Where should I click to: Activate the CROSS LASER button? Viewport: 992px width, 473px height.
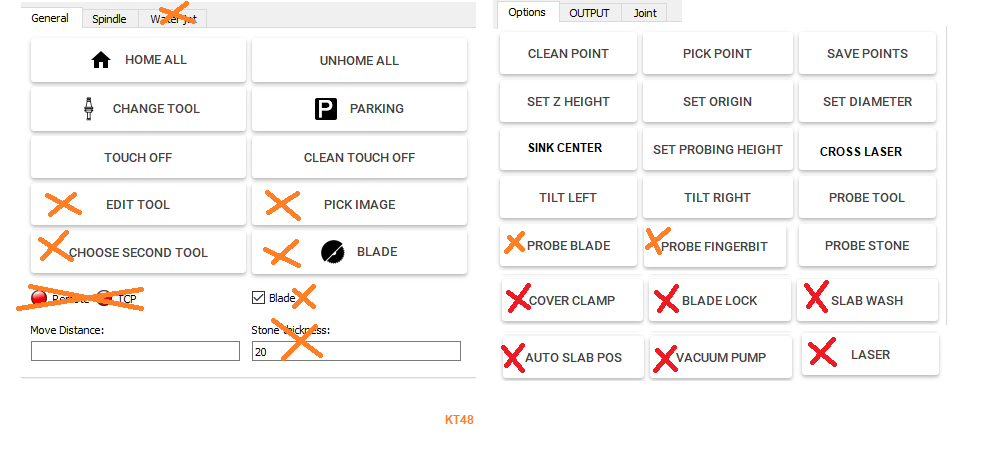861,152
